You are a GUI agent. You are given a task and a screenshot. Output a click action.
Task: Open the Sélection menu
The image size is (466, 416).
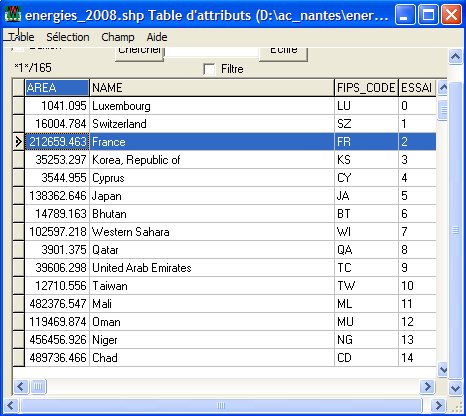(x=68, y=37)
